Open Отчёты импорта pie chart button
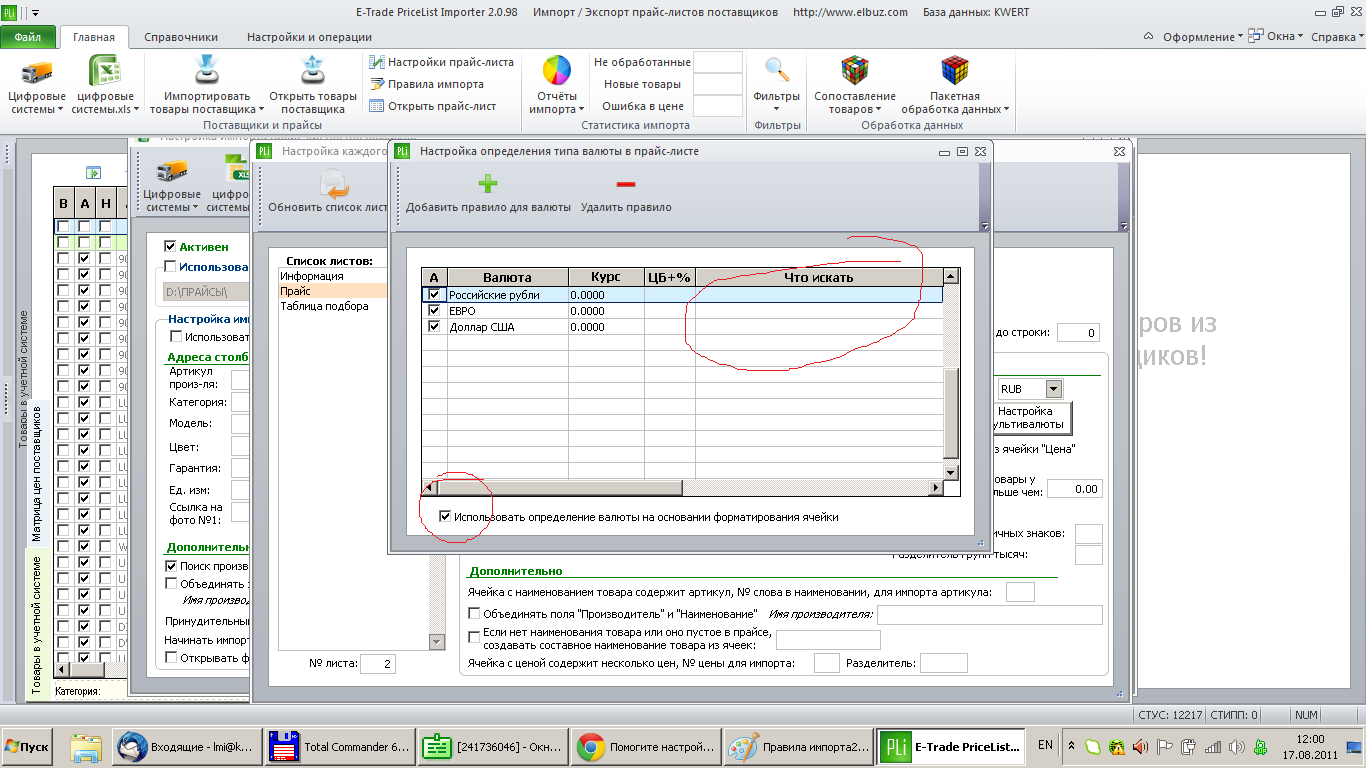Viewport: 1366px width, 768px height. pyautogui.click(x=557, y=86)
